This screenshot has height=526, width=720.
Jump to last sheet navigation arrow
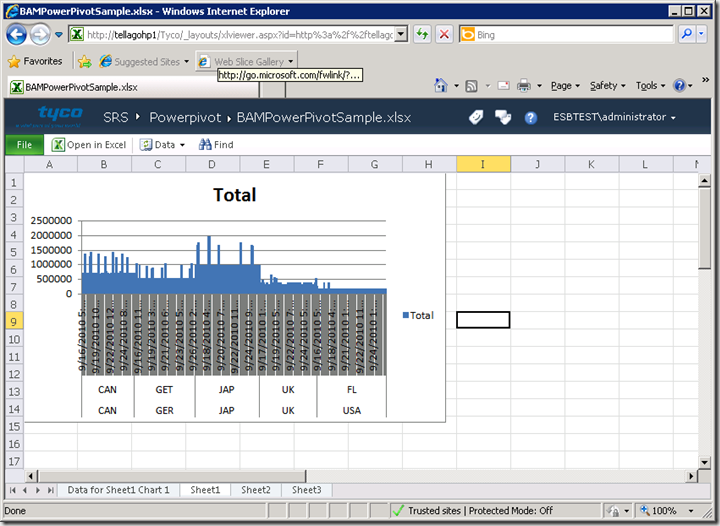pos(51,490)
